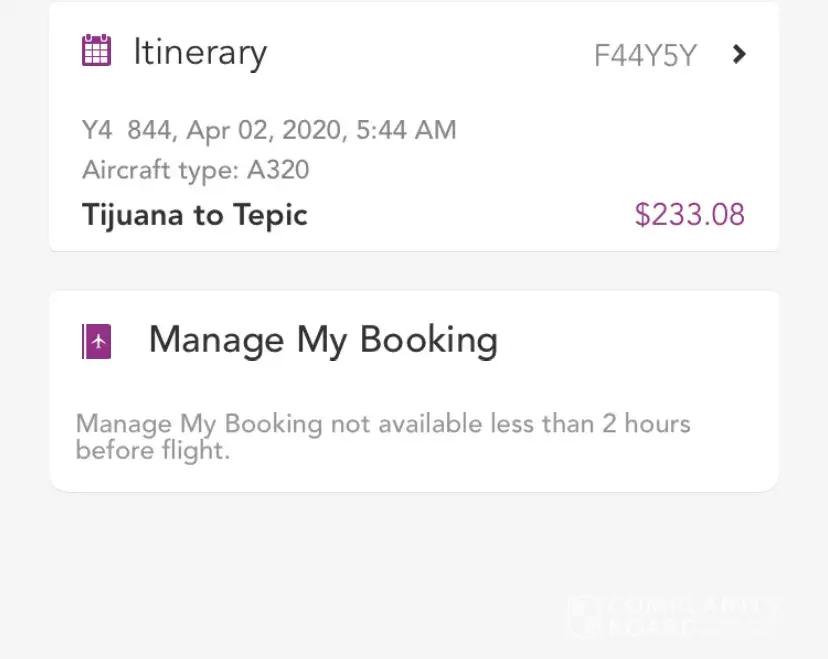Click the Complaints Board watermark text
828x659 pixels.
click(690, 616)
